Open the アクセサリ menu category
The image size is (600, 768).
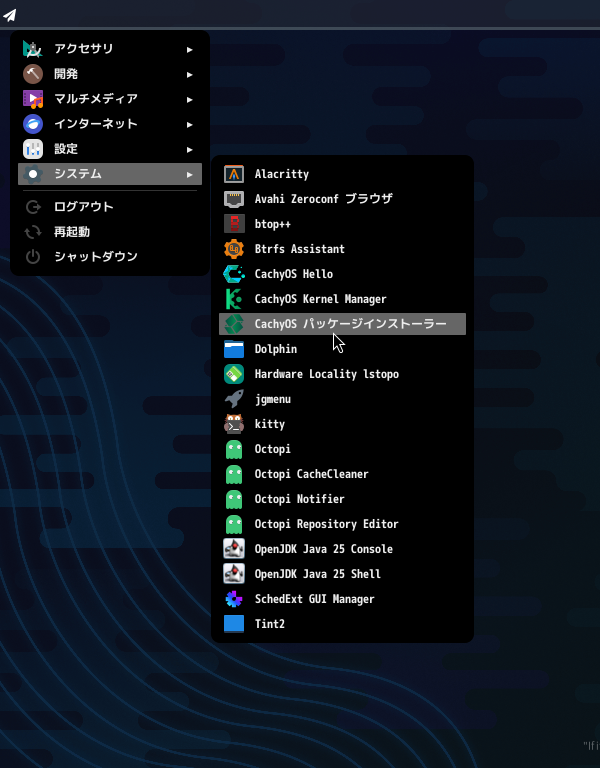click(x=110, y=49)
